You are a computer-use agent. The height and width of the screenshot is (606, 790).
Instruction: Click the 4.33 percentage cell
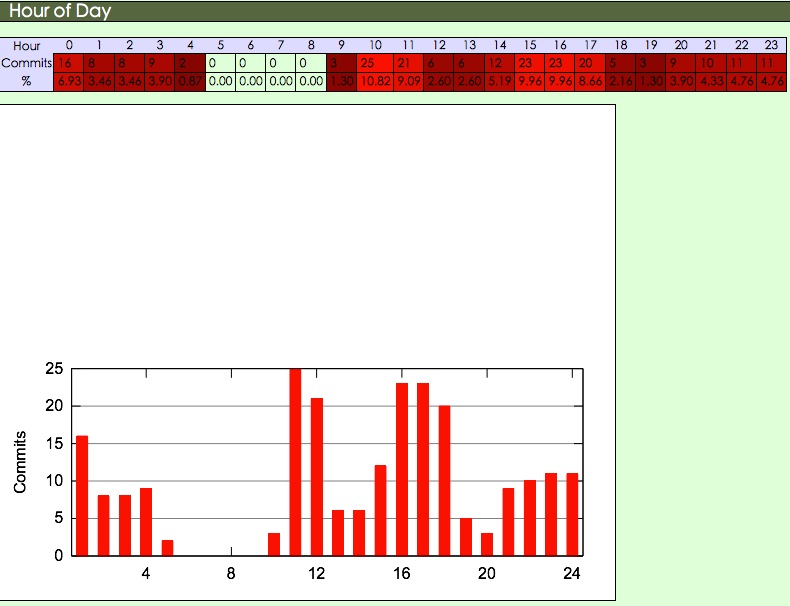click(x=711, y=81)
